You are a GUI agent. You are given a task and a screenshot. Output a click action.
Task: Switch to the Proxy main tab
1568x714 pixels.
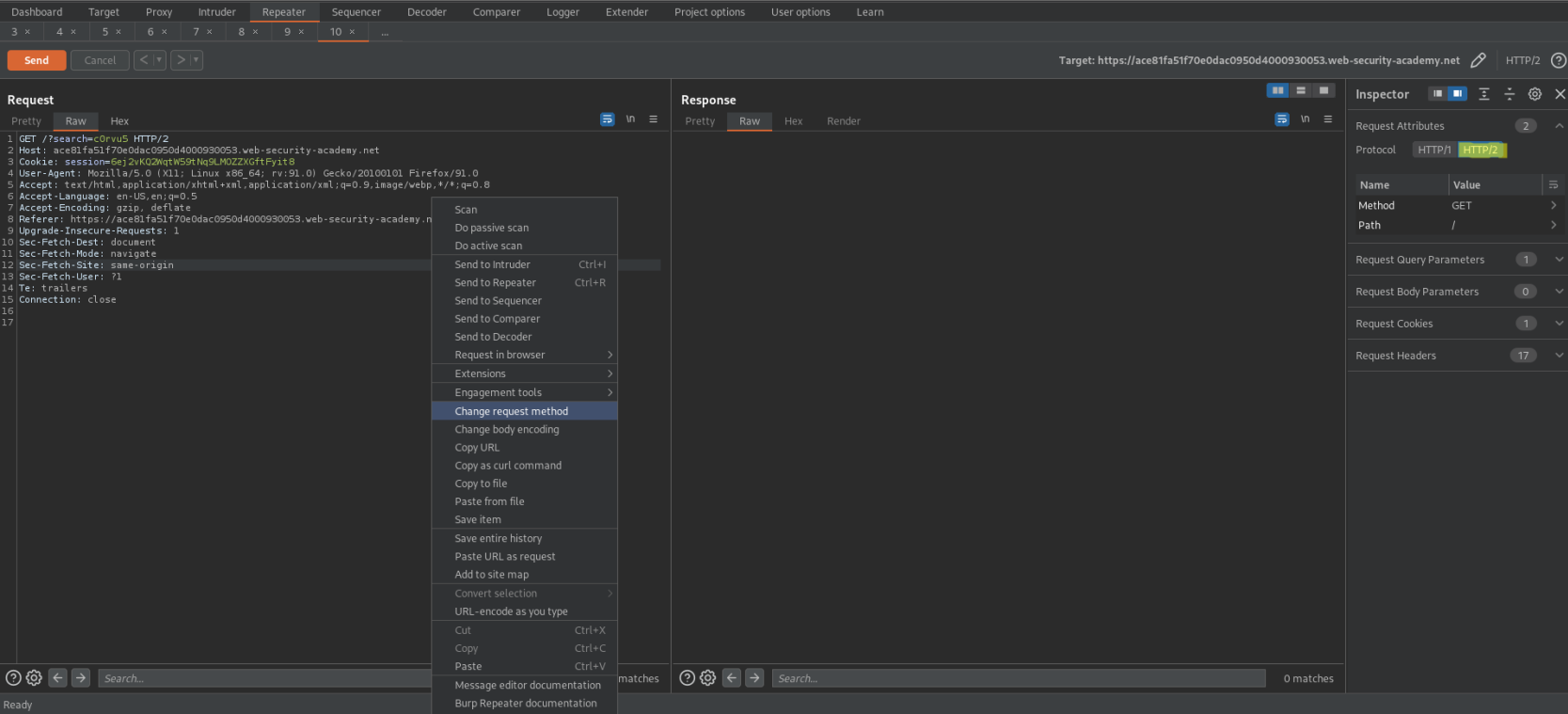click(x=159, y=12)
